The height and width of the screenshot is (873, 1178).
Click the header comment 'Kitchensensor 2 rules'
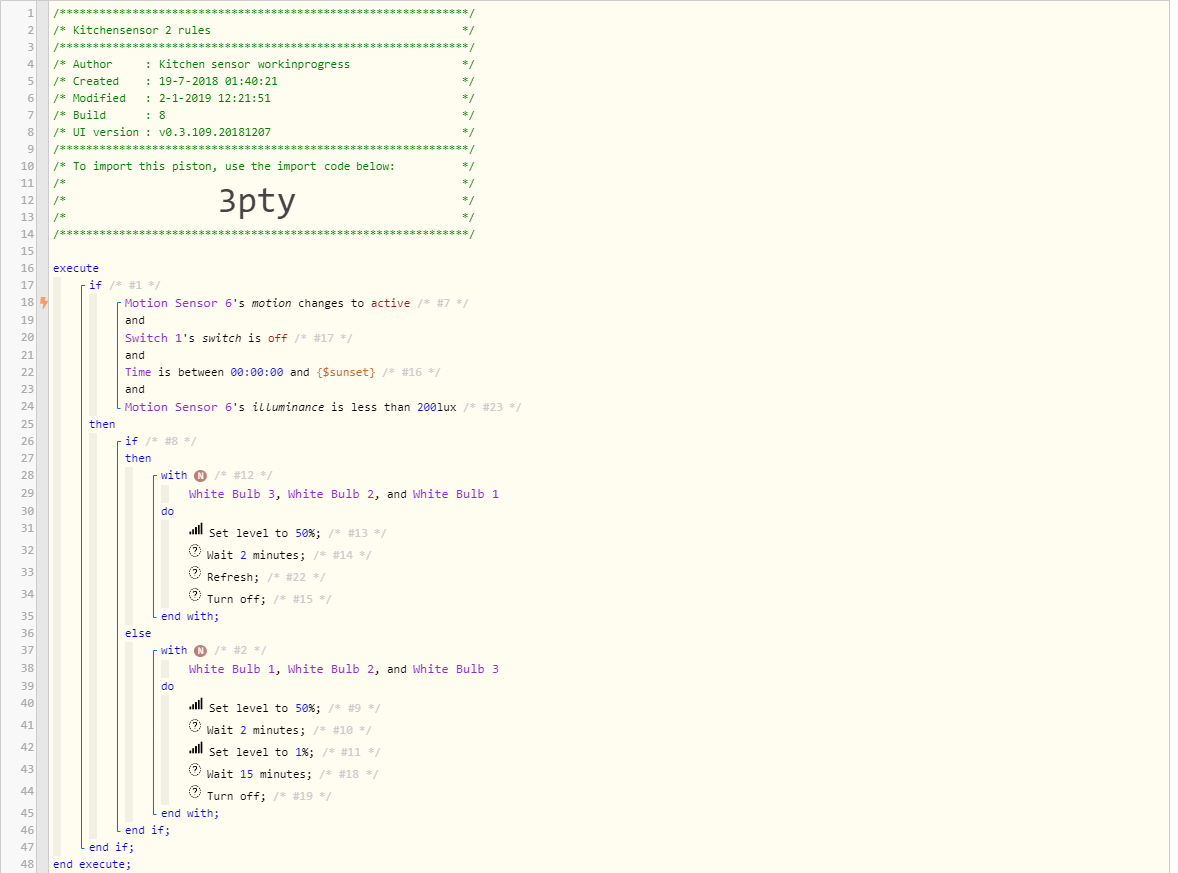(x=142, y=30)
